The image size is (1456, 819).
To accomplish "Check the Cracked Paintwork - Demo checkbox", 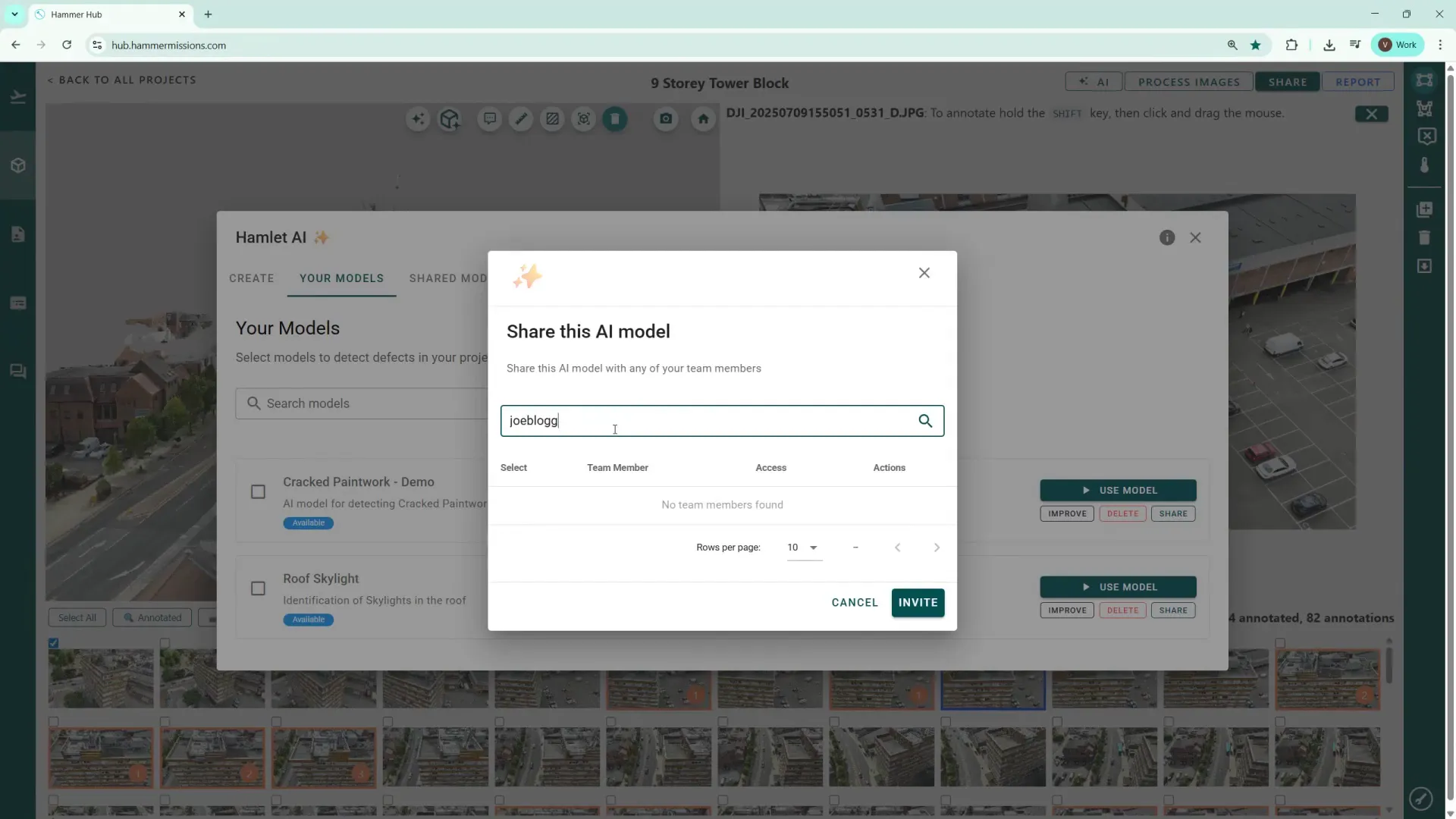I will pyautogui.click(x=258, y=492).
